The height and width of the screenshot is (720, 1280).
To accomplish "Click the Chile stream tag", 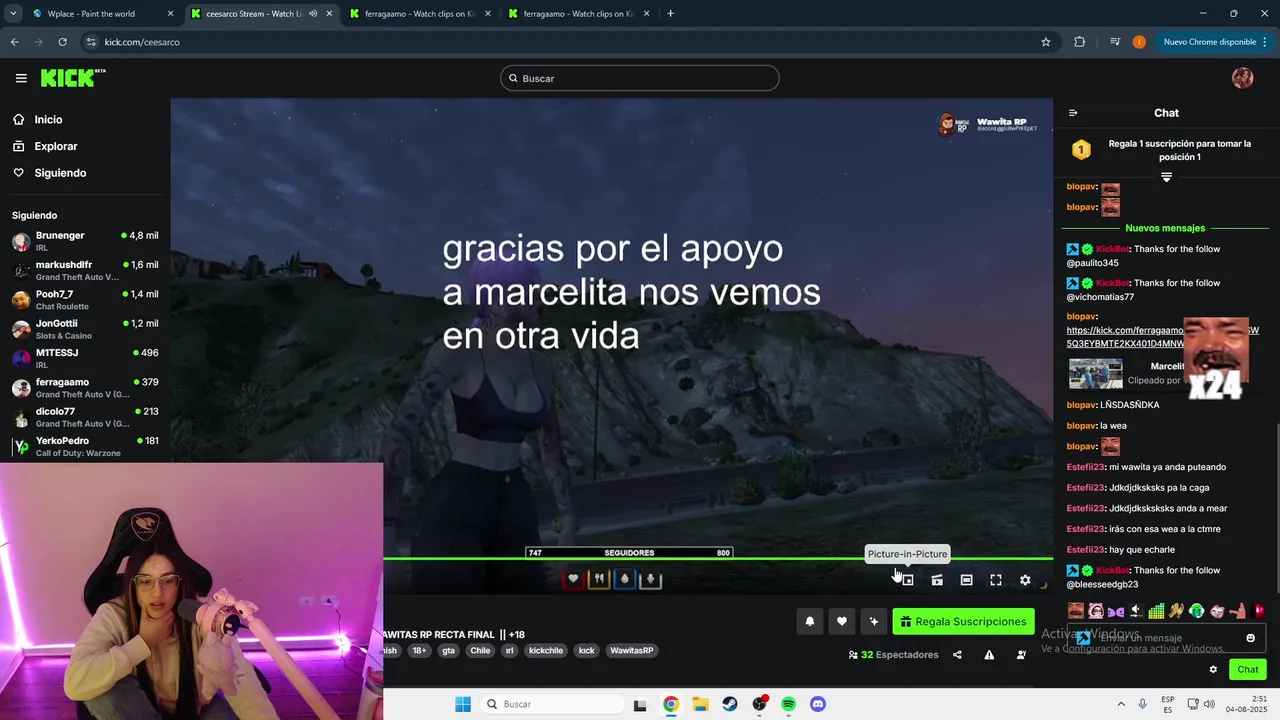I will (480, 651).
